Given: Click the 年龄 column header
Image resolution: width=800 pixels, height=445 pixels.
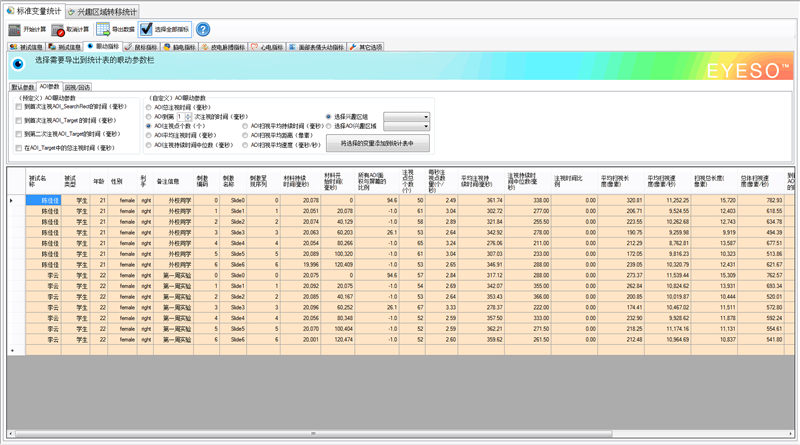Looking at the screenshot, I should (x=99, y=181).
